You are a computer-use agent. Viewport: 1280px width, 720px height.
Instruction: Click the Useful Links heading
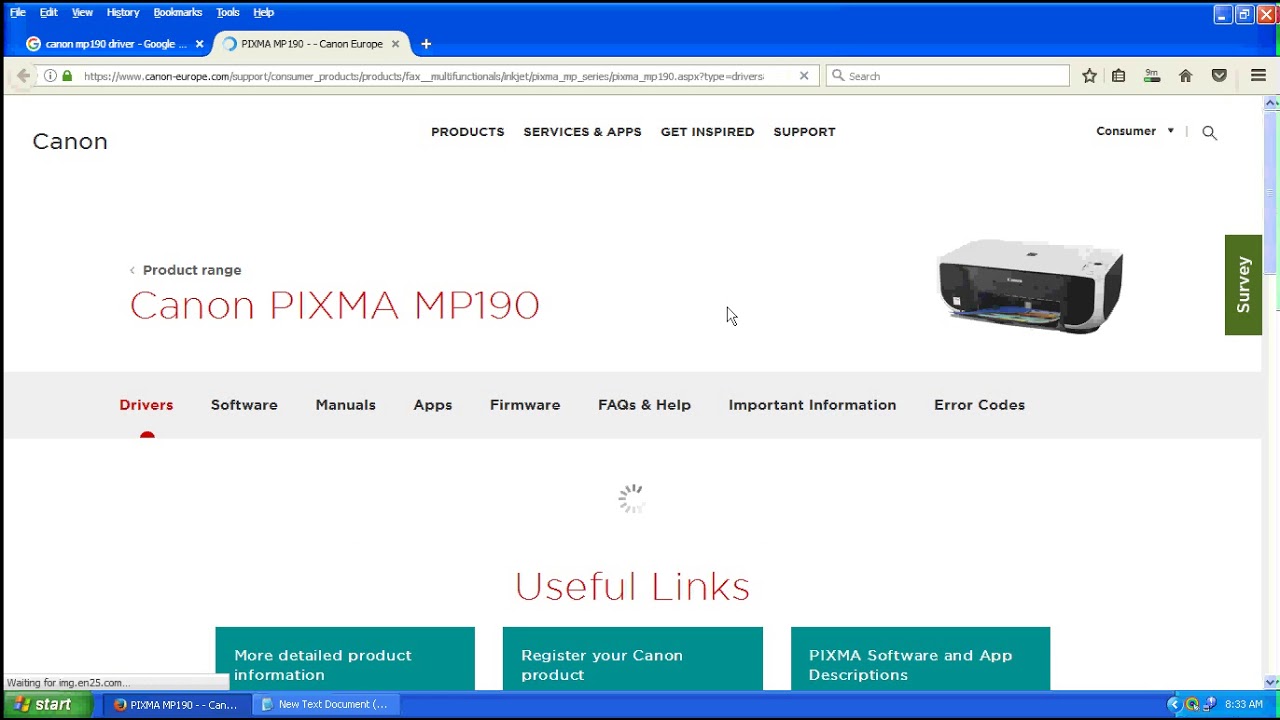coord(632,586)
